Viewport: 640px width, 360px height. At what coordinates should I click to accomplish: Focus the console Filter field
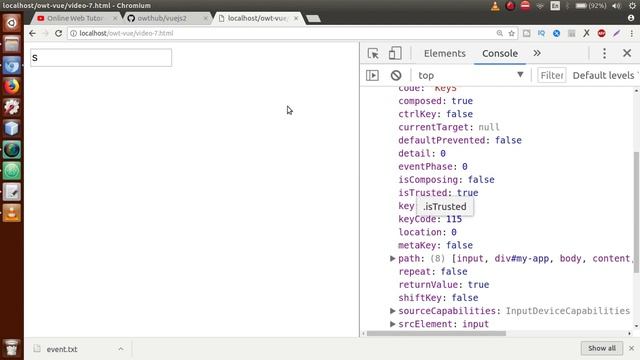tap(551, 76)
